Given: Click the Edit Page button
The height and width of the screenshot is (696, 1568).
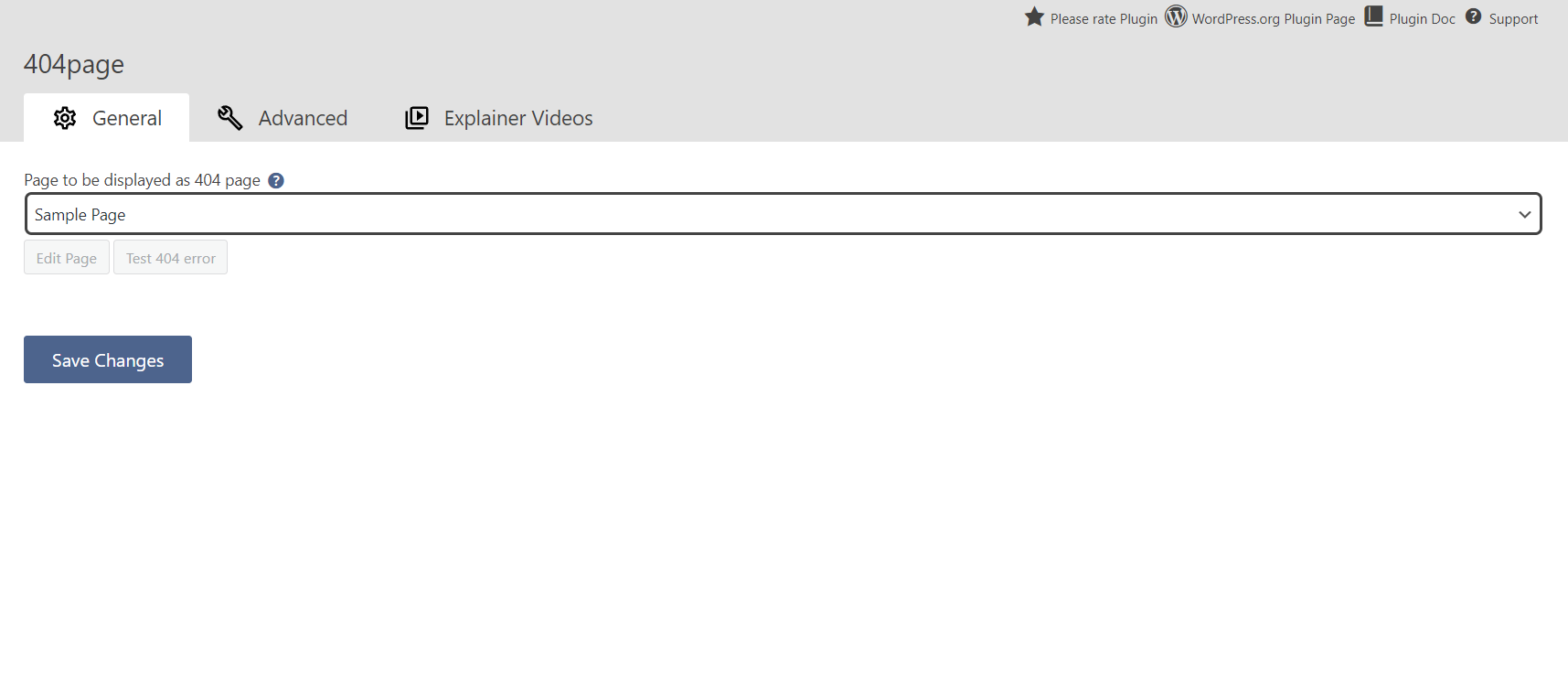Looking at the screenshot, I should [67, 258].
